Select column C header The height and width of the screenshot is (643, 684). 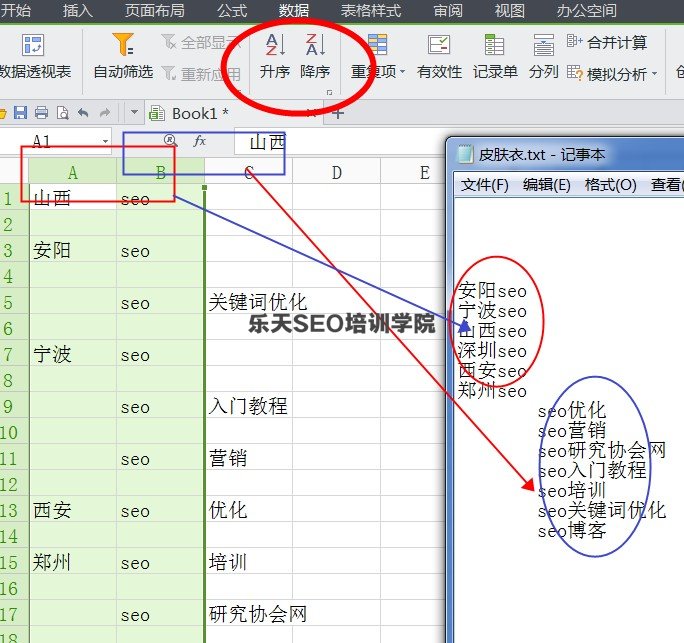(249, 173)
